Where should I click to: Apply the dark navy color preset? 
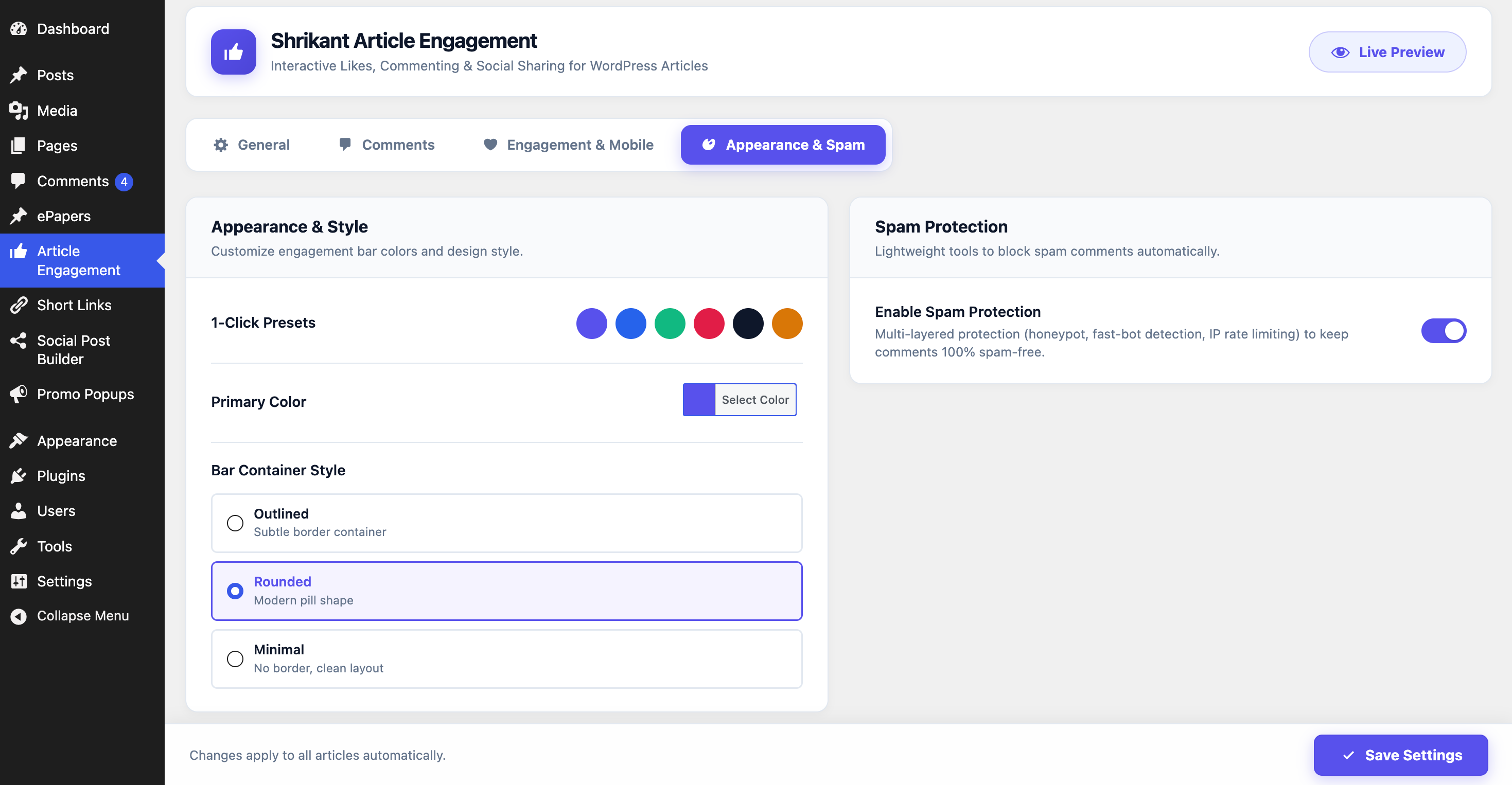coord(748,323)
